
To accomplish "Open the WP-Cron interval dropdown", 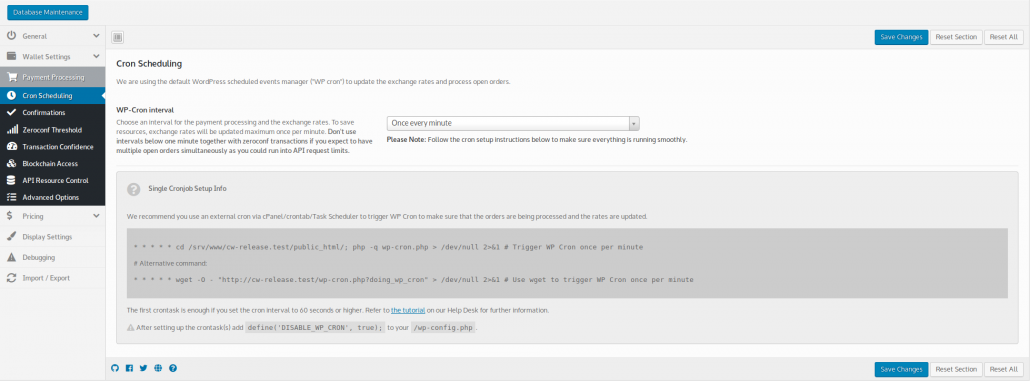I will pos(513,123).
